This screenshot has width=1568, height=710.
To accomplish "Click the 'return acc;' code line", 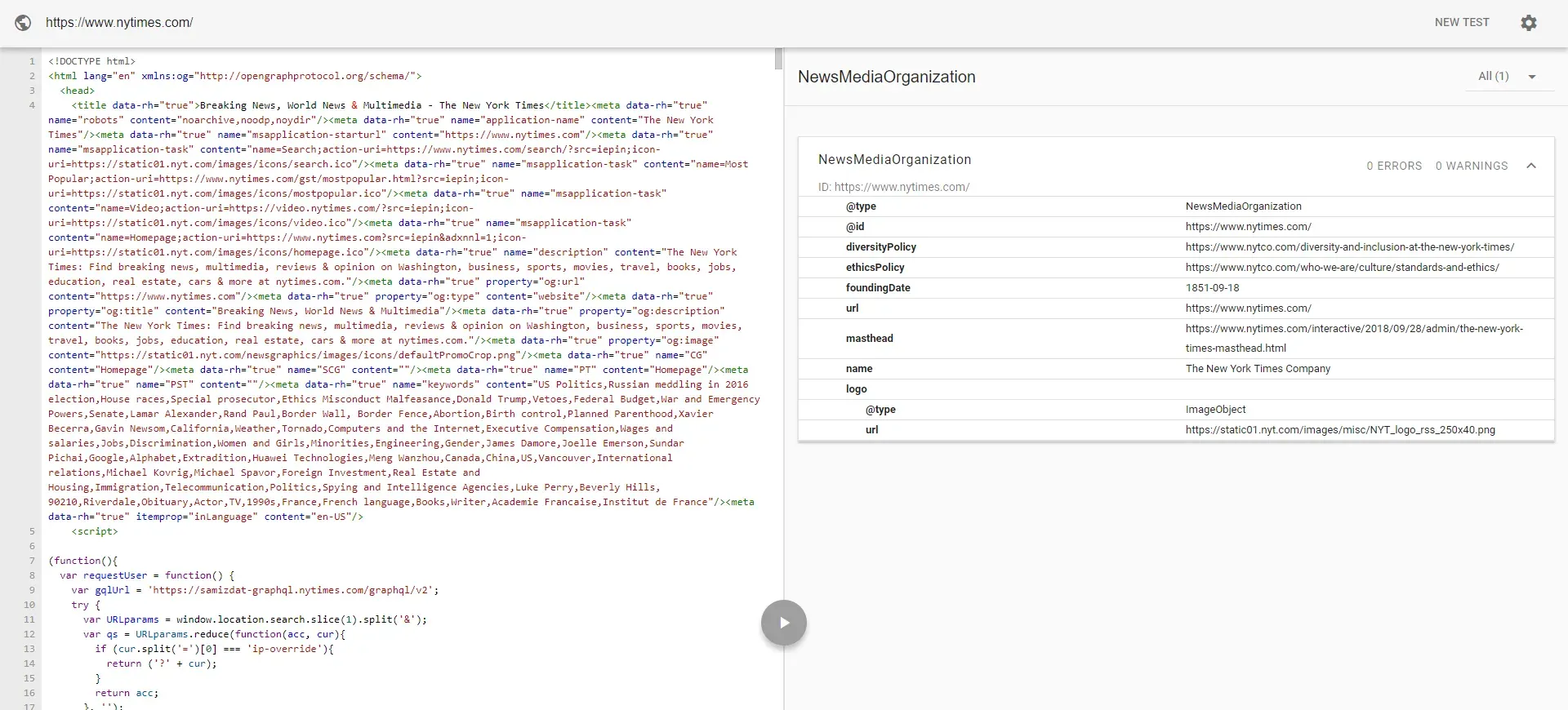I will (x=127, y=693).
